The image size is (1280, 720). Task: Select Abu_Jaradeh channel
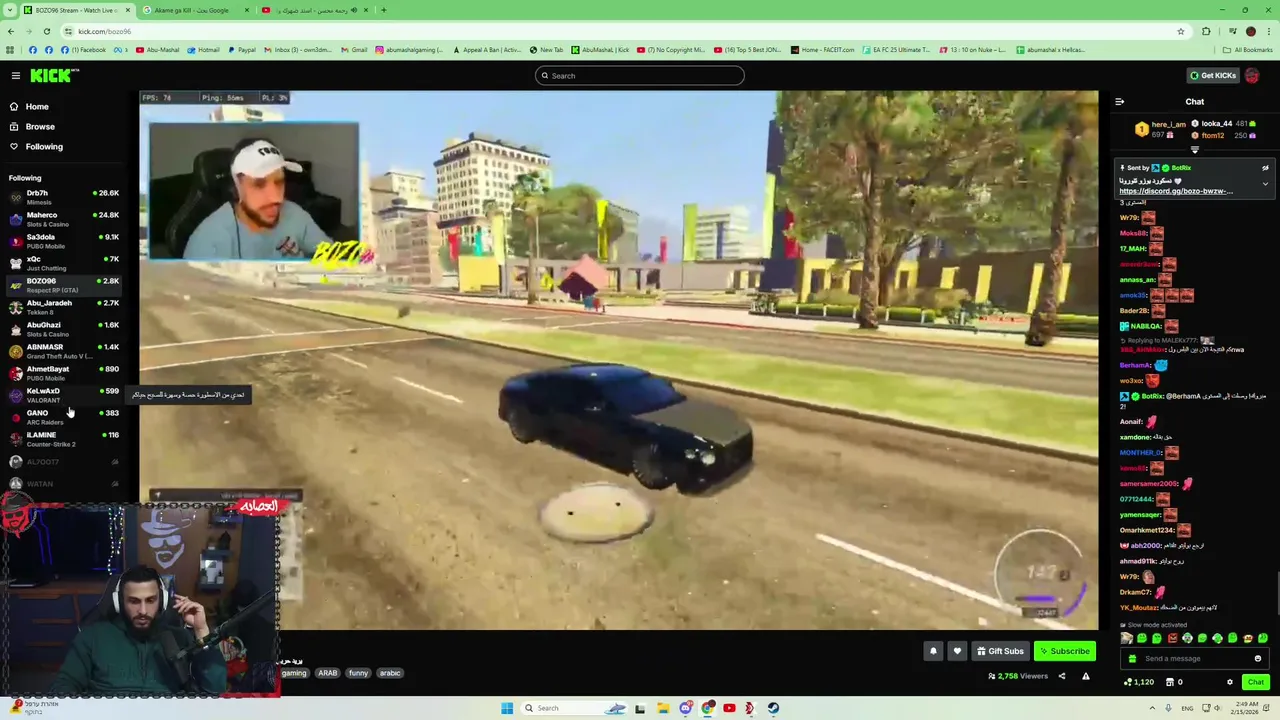[64, 307]
